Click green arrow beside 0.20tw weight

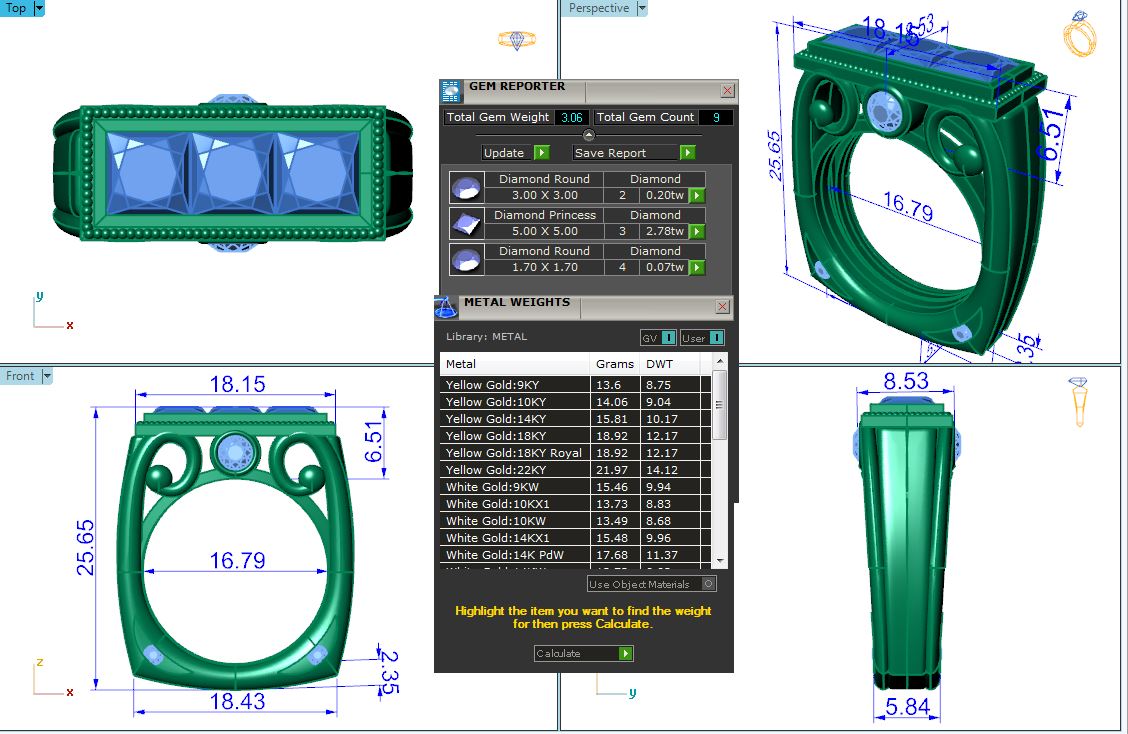697,195
